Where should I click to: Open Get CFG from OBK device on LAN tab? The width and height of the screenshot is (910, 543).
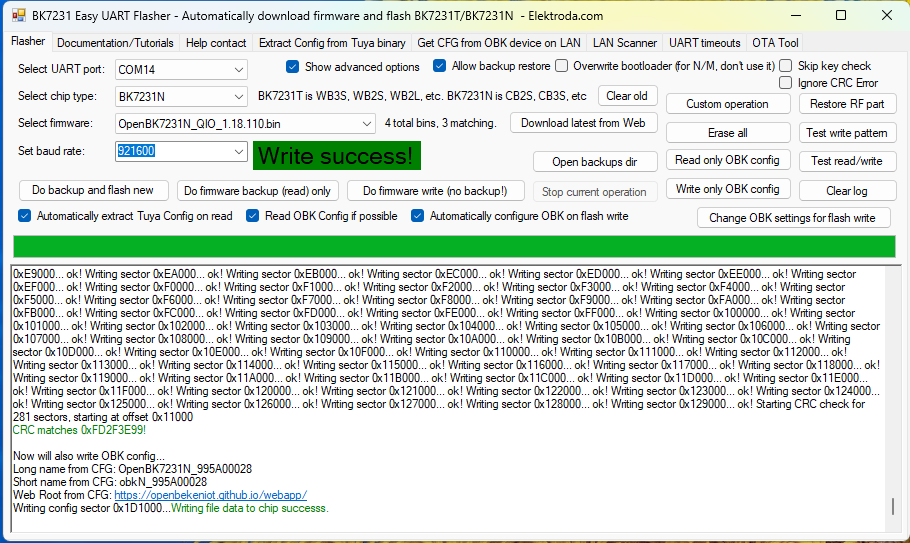click(x=499, y=43)
